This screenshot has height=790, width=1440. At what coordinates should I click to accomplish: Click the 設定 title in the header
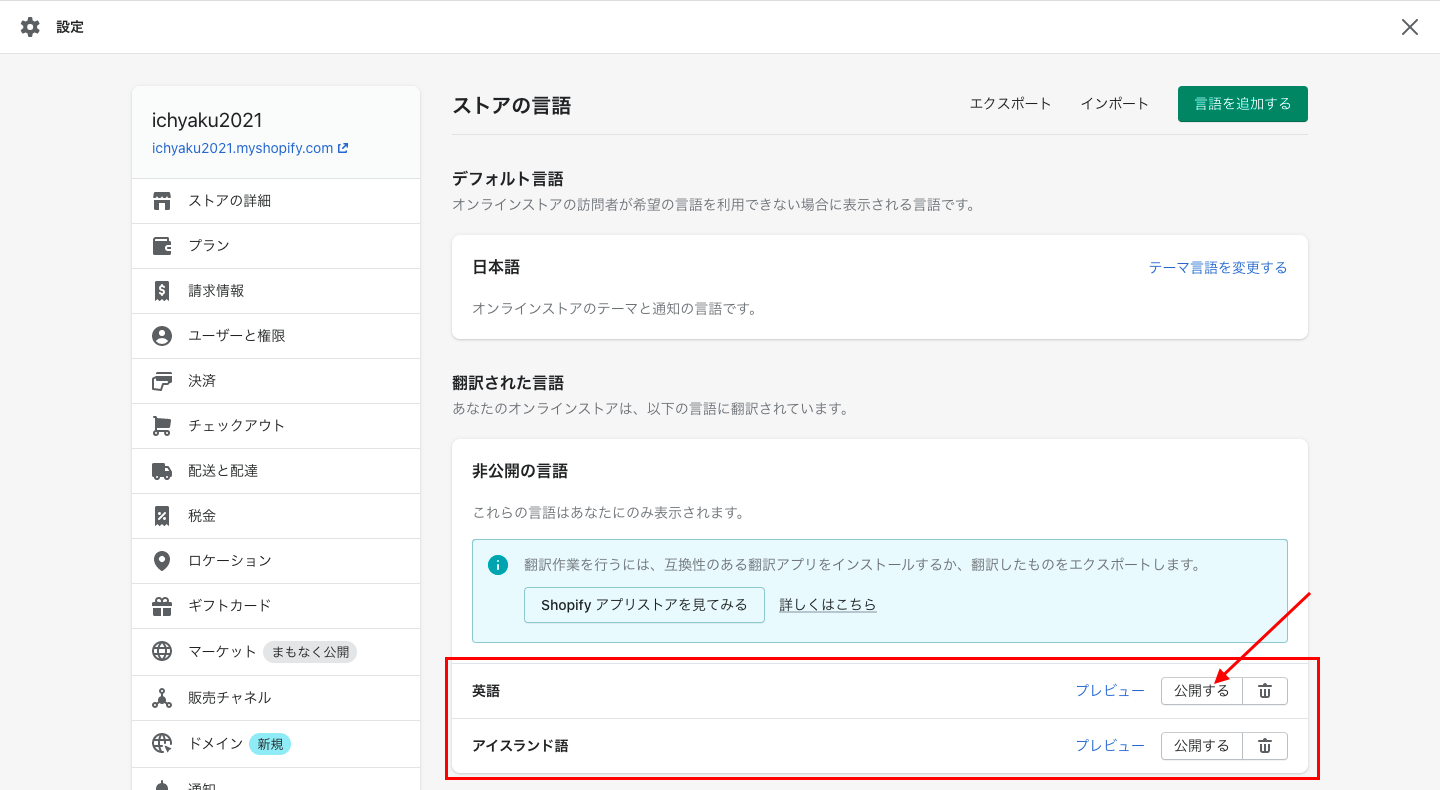pyautogui.click(x=70, y=28)
